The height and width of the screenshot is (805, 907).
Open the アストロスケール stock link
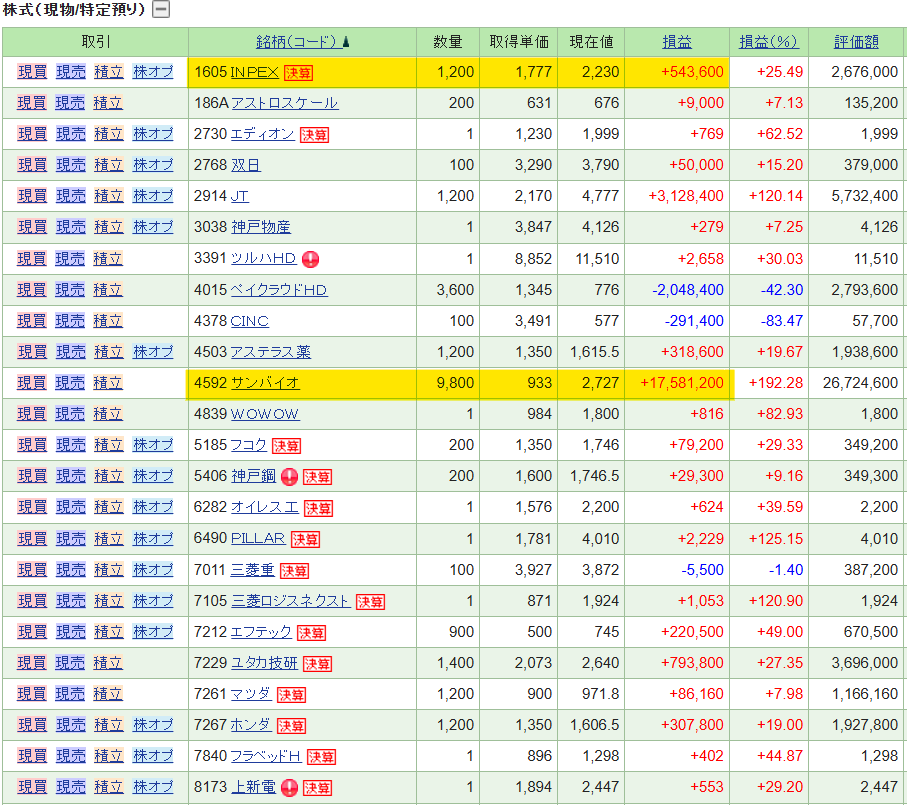pyautogui.click(x=285, y=103)
